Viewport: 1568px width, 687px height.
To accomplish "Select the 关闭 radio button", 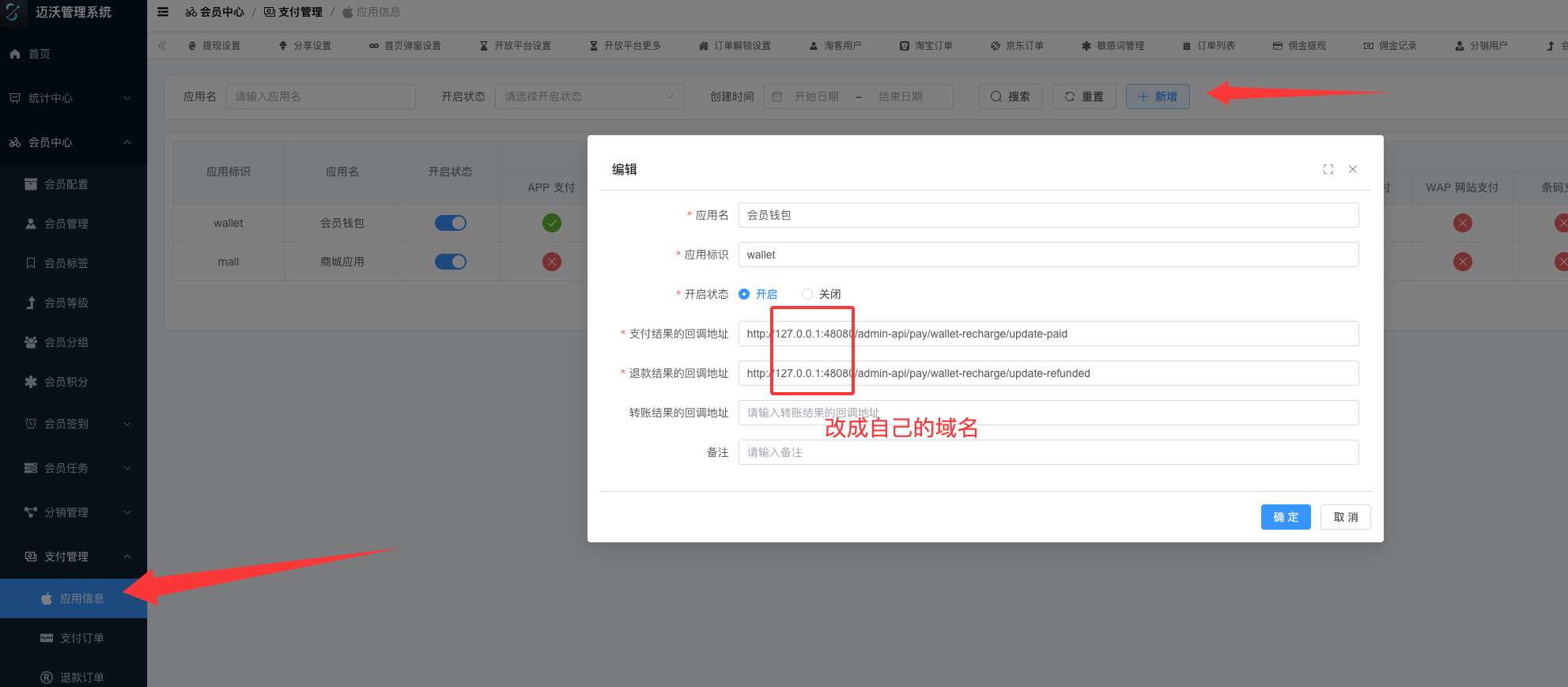I will coord(807,294).
